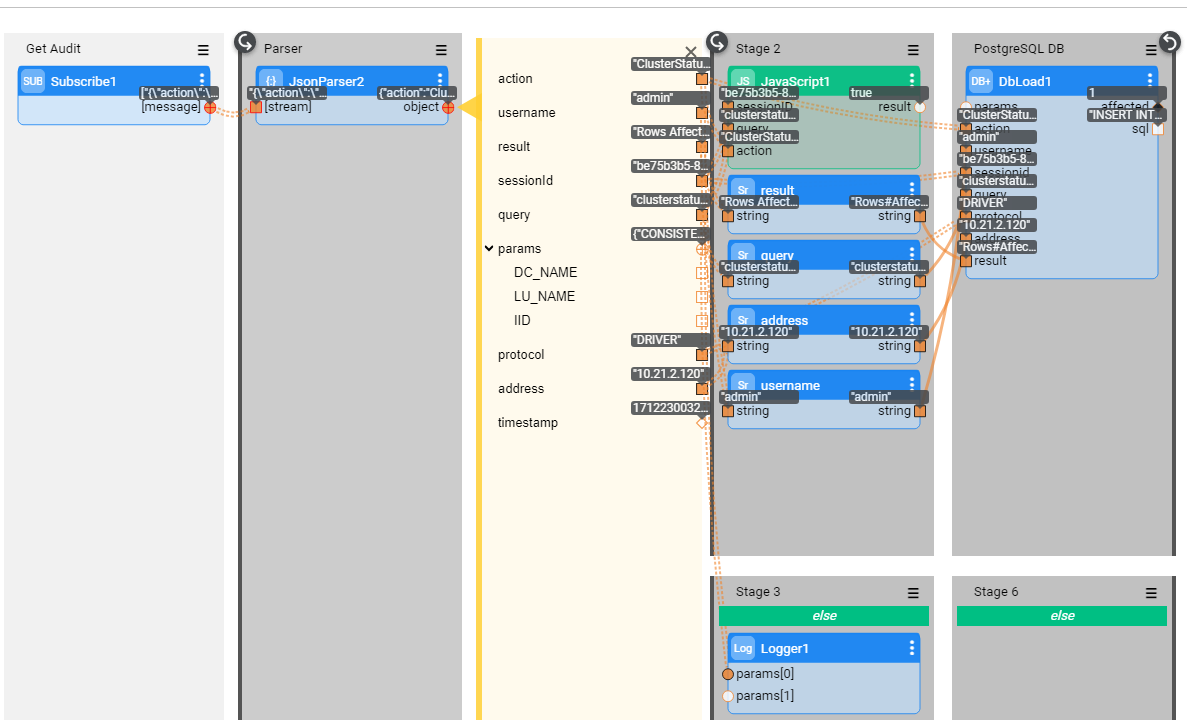
Task: Select the timestamp field in schema
Action: point(528,423)
